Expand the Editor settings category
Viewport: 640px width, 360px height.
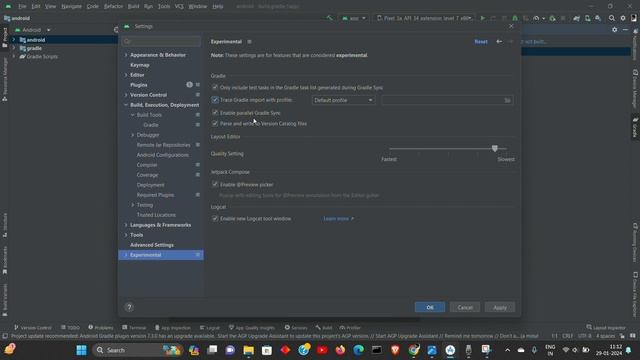(x=126, y=75)
